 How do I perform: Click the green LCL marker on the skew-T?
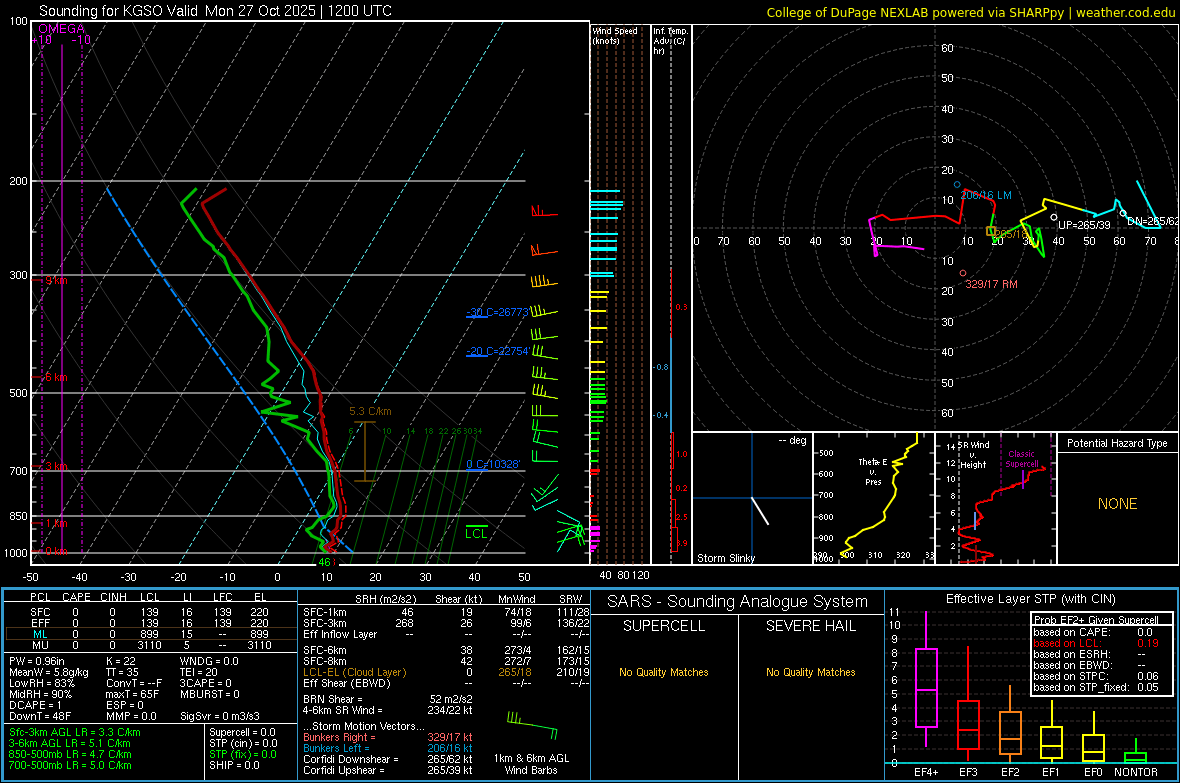coord(476,533)
